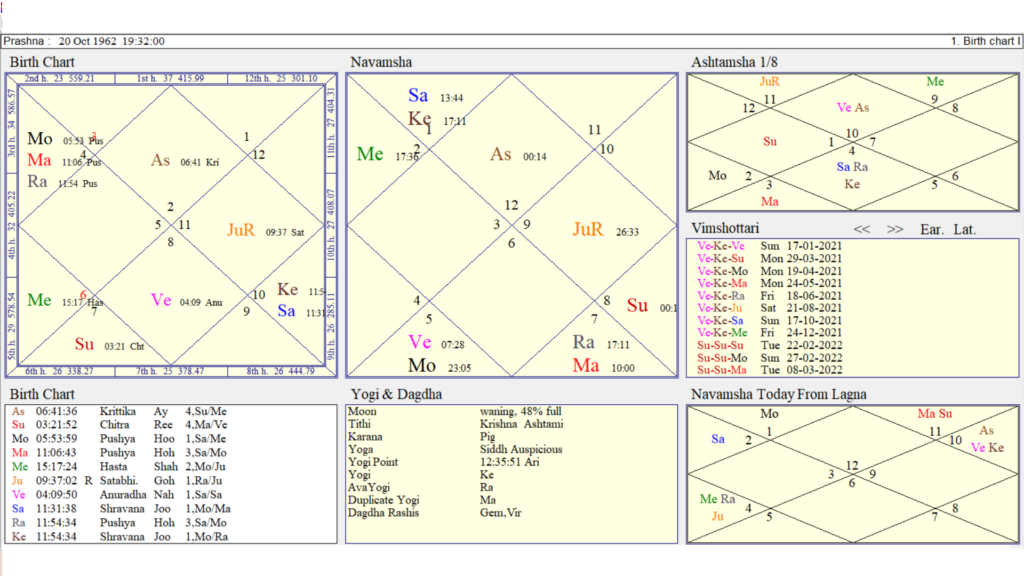Viewport: 1024px width, 576px height.
Task: Click the Yogi Point '12:35:51 Ari' row
Action: [x=443, y=462]
